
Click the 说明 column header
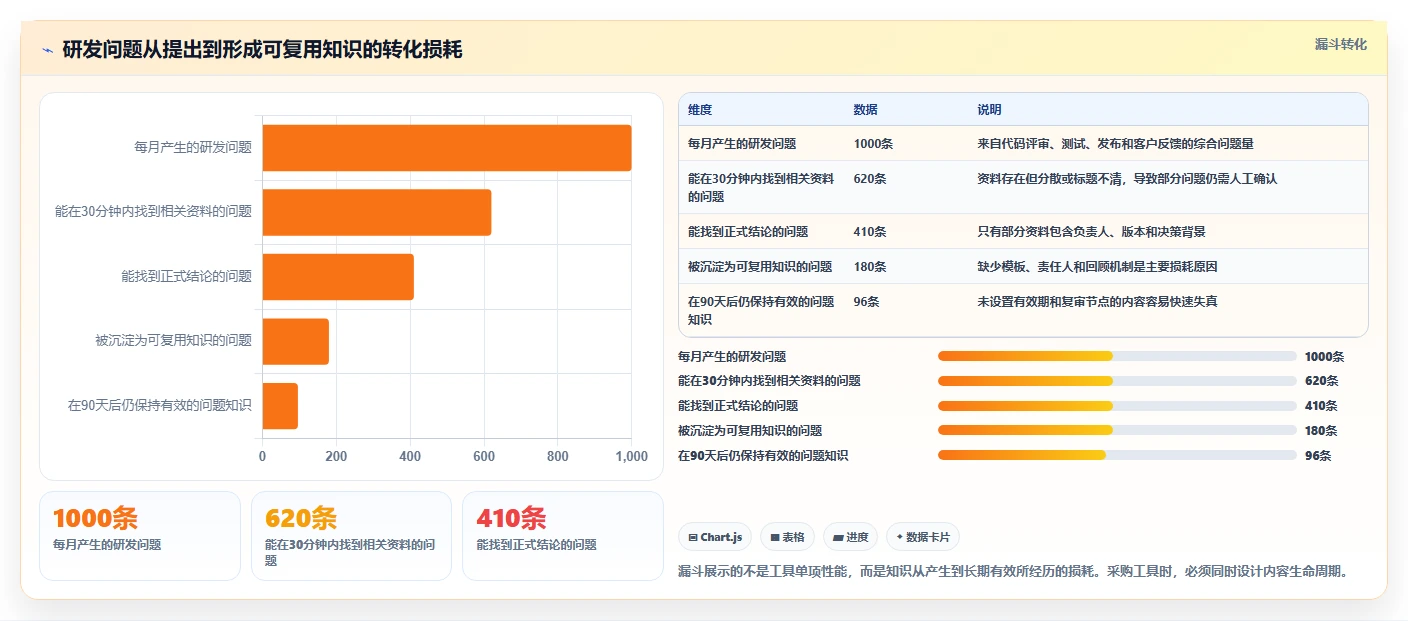989,110
